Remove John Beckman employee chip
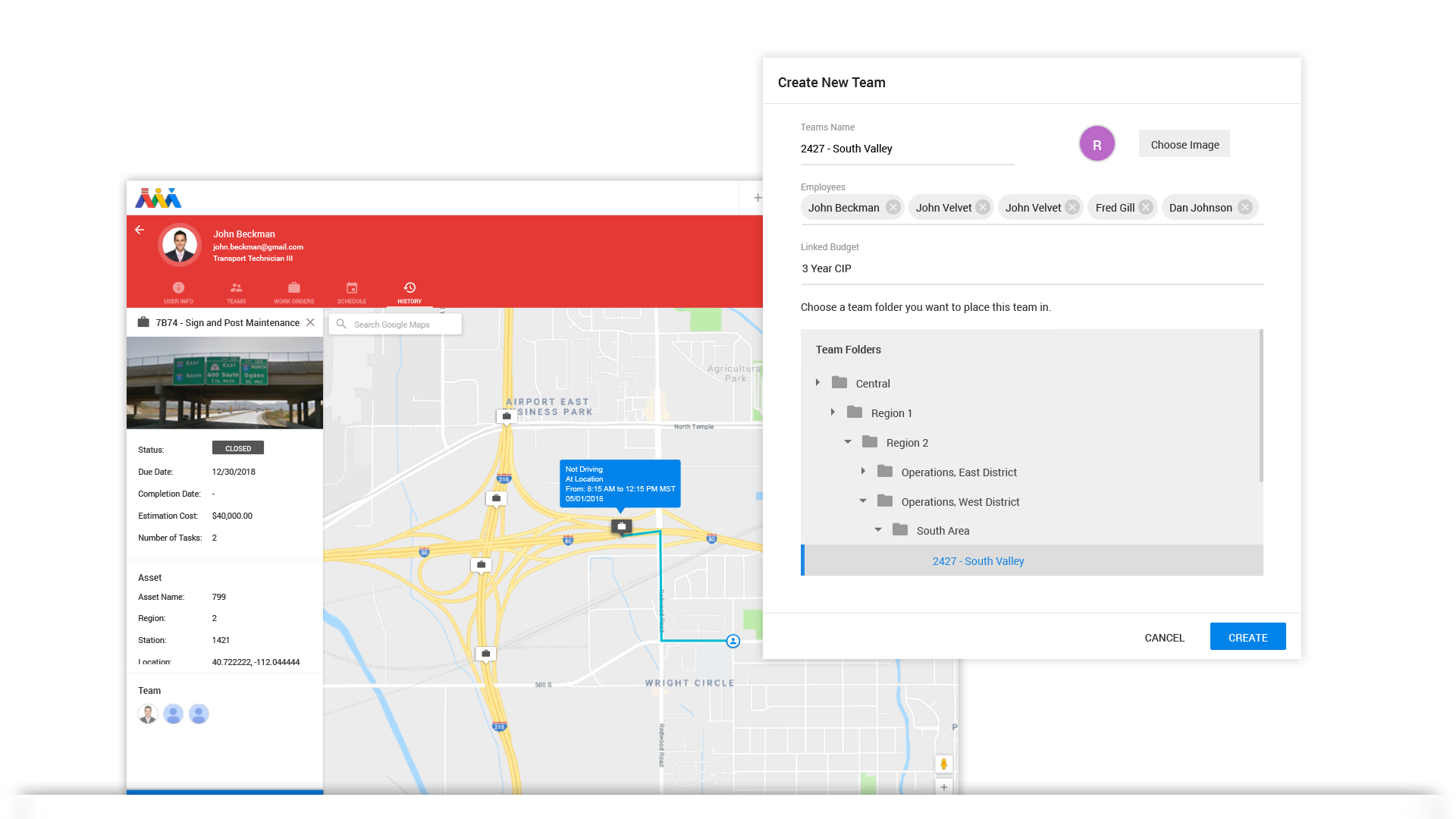The width and height of the screenshot is (1456, 819). click(893, 208)
